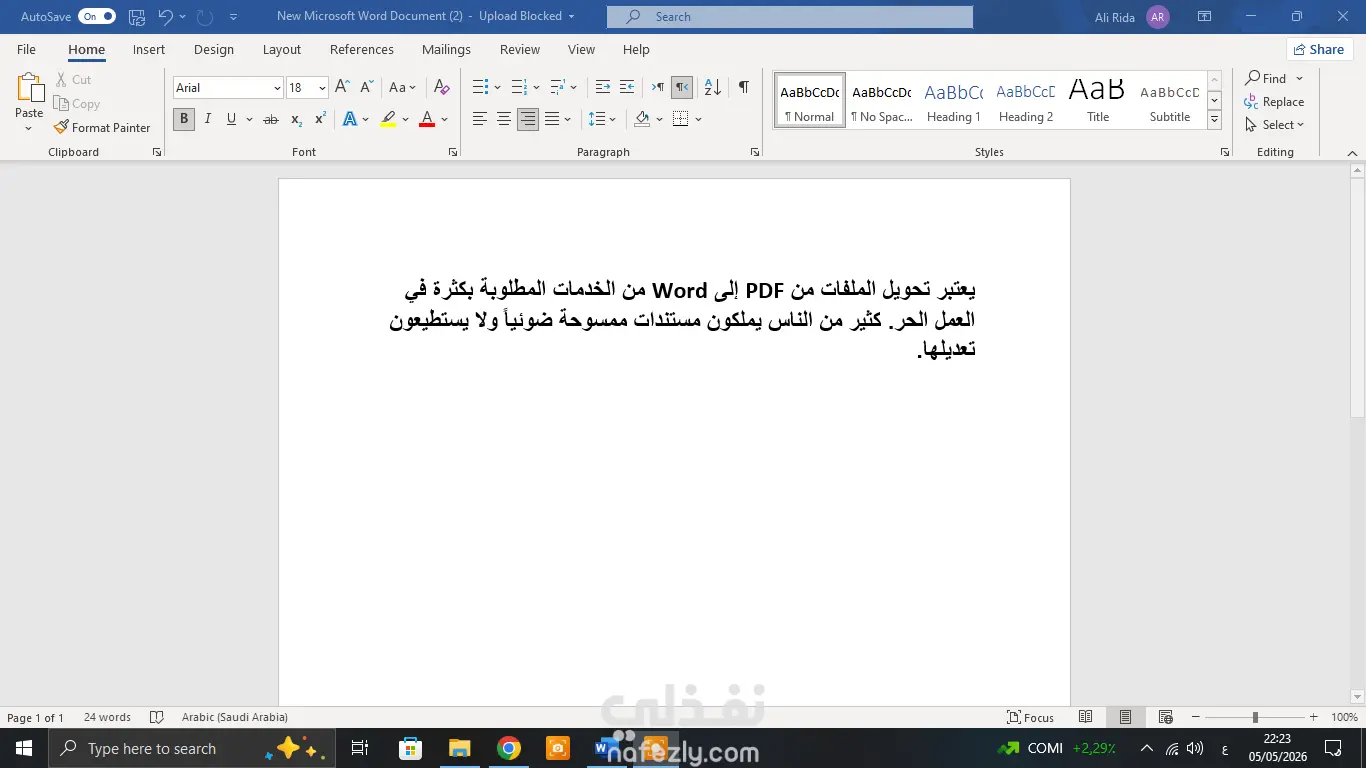Open the Mailings tab
Viewport: 1366px width, 768px height.
(446, 49)
